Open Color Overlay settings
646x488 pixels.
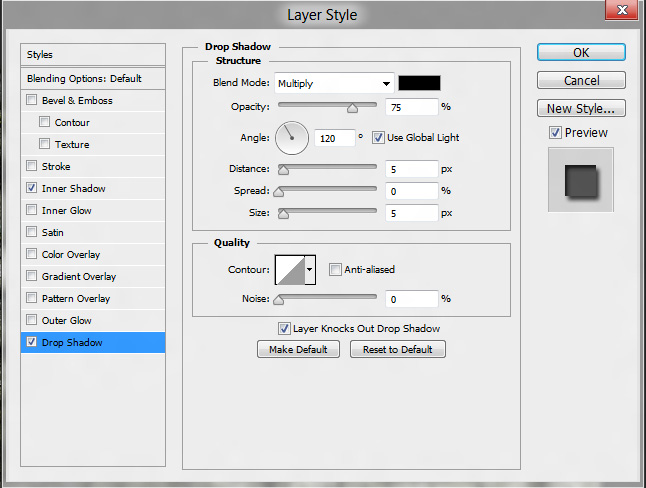tap(93, 254)
